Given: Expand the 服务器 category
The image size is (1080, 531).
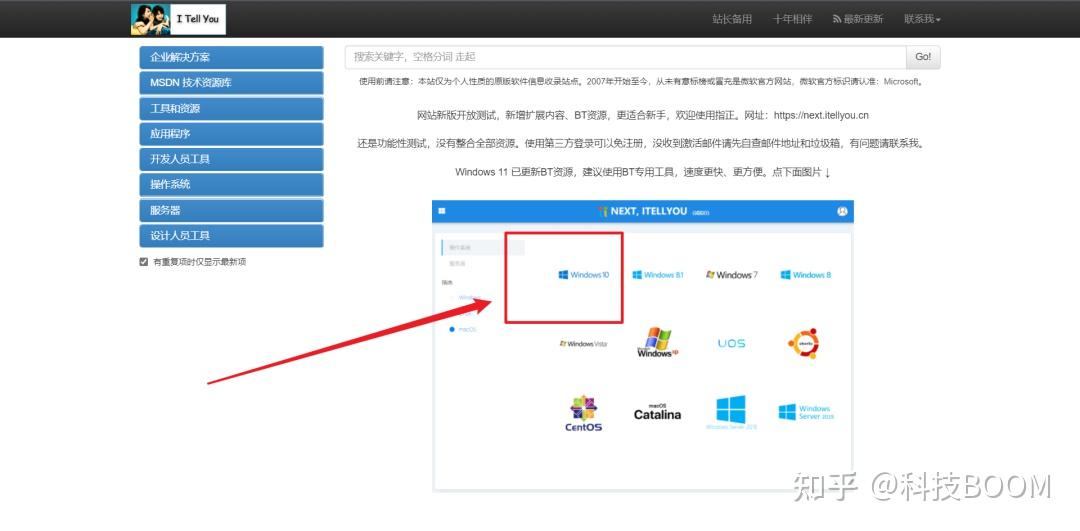Looking at the screenshot, I should click(231, 210).
